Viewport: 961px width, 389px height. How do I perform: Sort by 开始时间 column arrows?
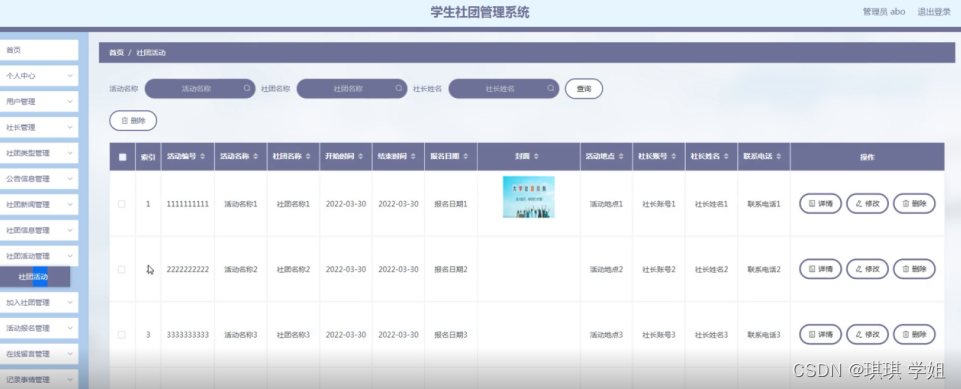pos(360,157)
